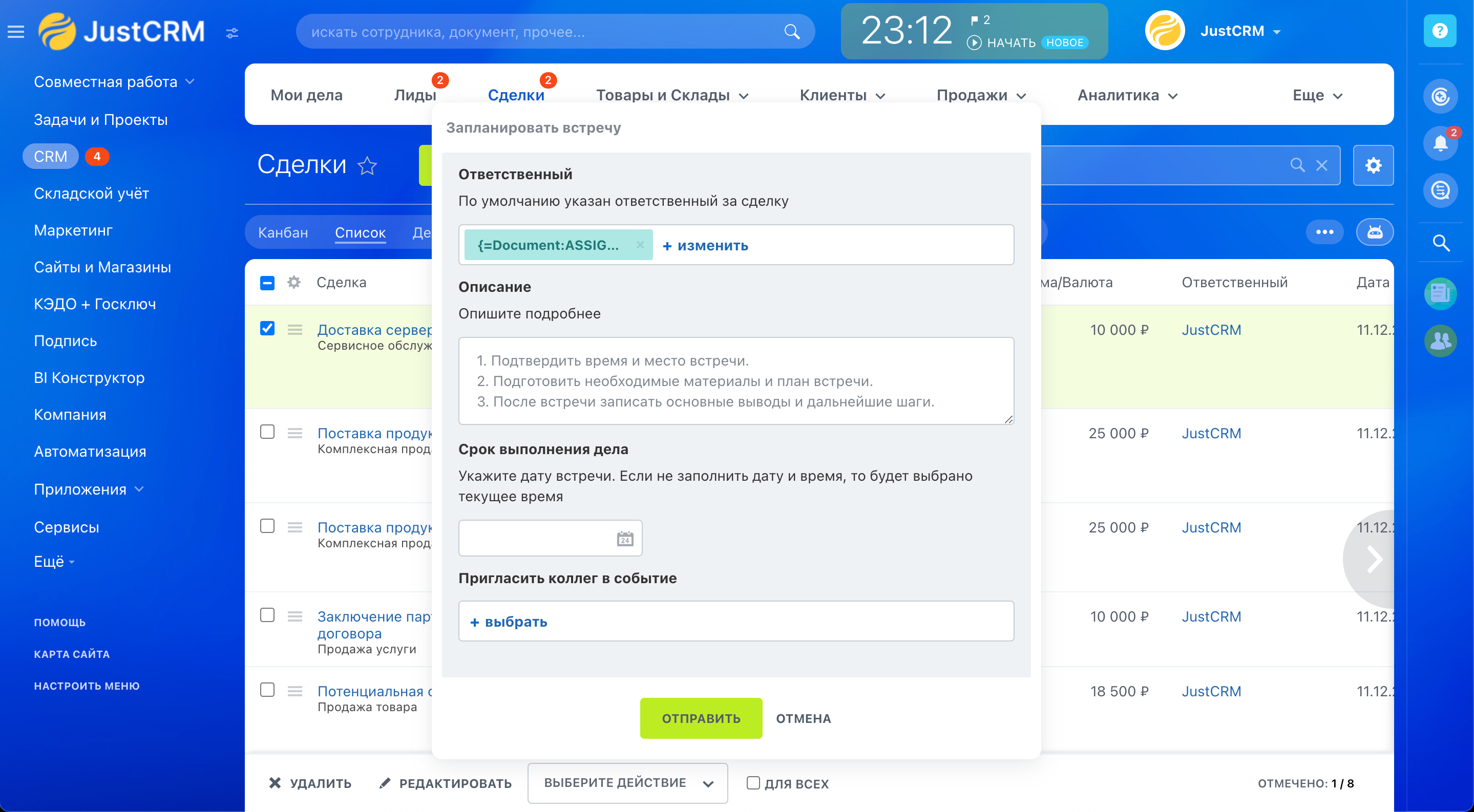Remove the Document:ASSIG responsible tag

click(640, 245)
